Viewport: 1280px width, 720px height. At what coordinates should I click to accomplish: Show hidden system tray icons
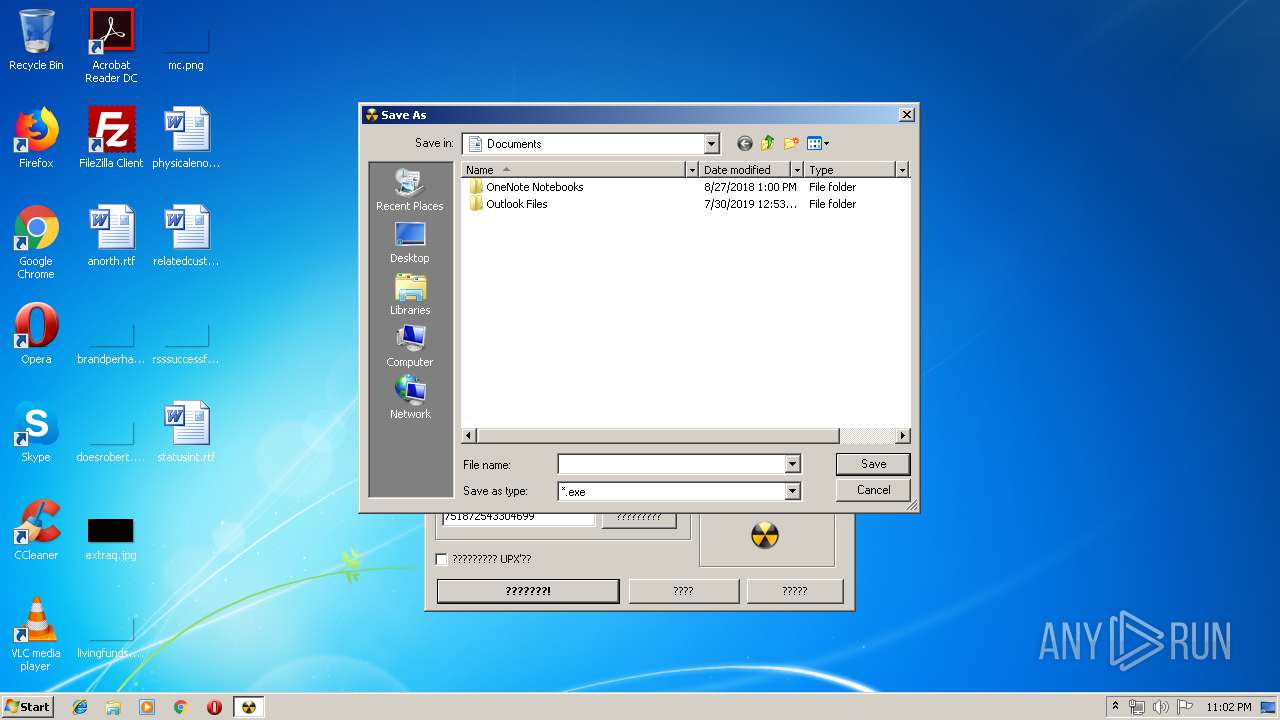coord(1115,707)
